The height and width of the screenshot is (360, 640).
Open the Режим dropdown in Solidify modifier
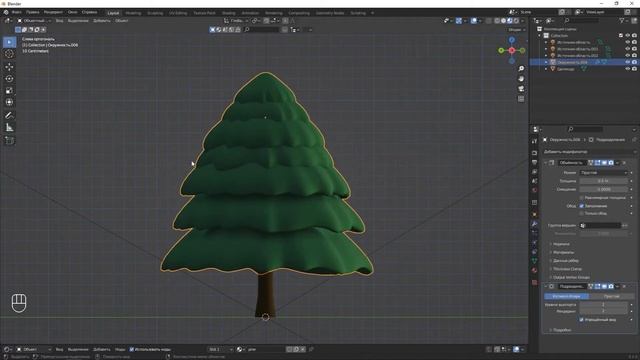pyautogui.click(x=603, y=173)
